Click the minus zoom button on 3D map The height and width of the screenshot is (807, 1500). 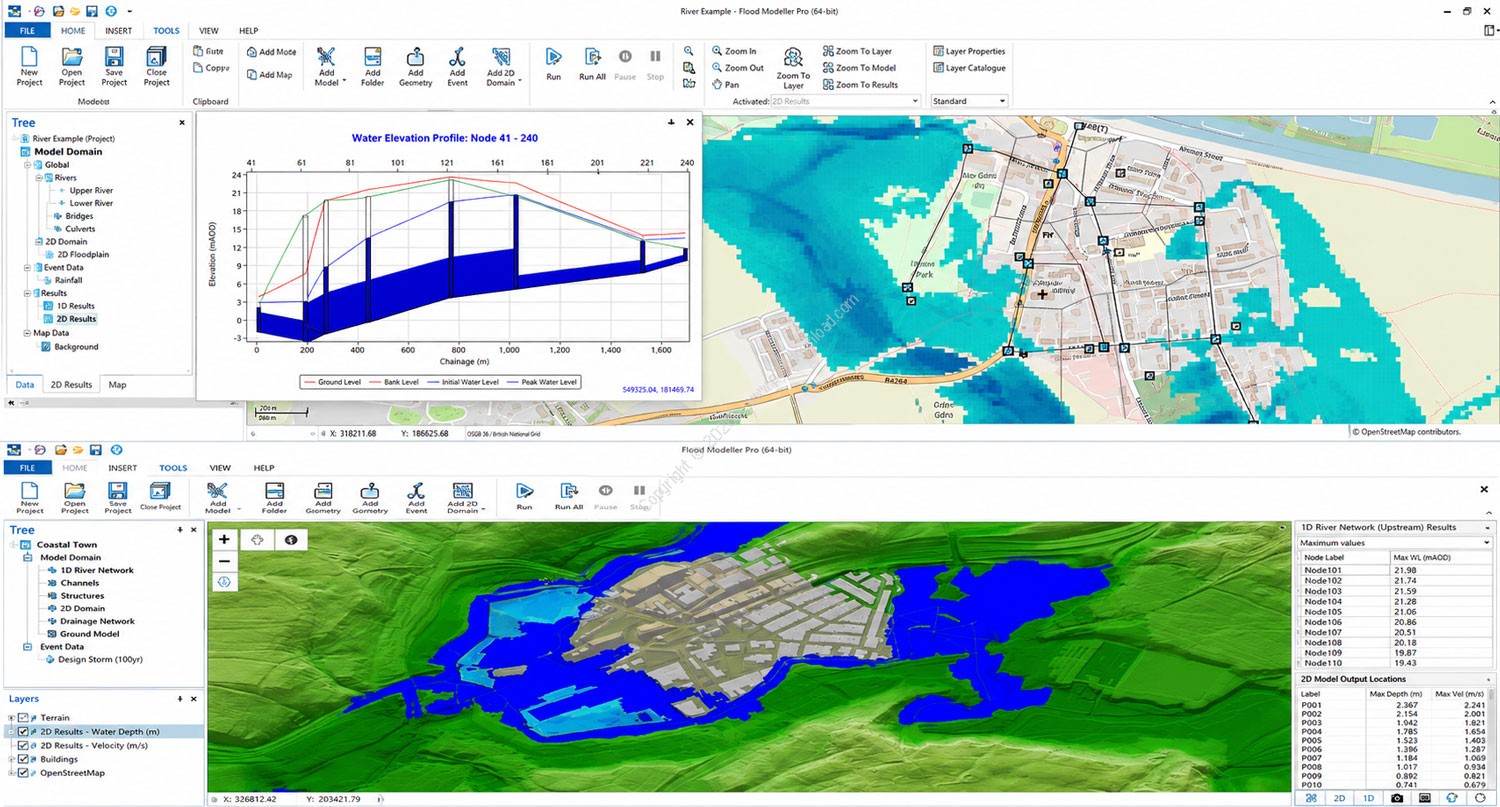pos(224,561)
